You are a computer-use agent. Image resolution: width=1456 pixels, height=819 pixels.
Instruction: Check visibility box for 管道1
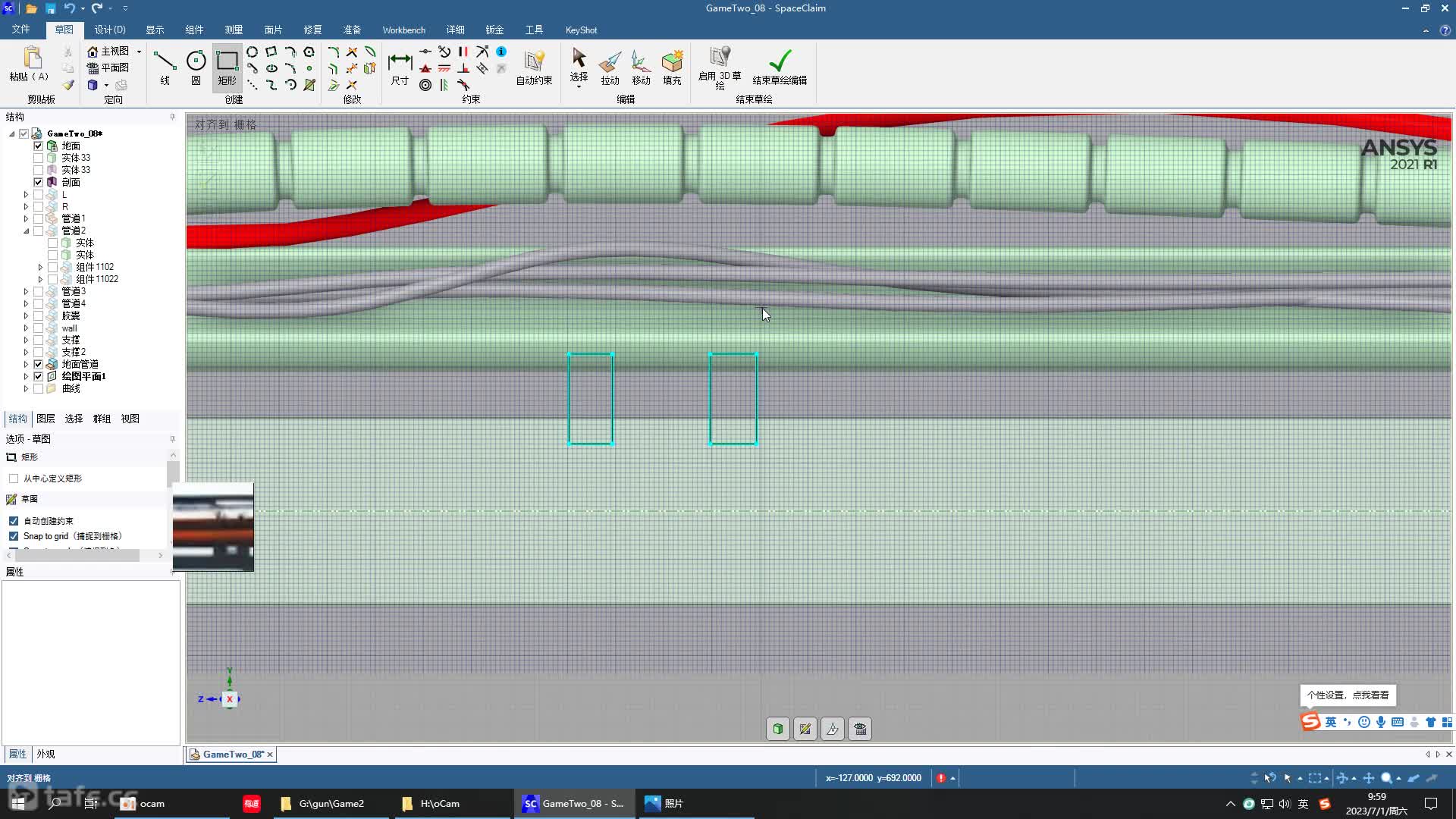(38, 218)
